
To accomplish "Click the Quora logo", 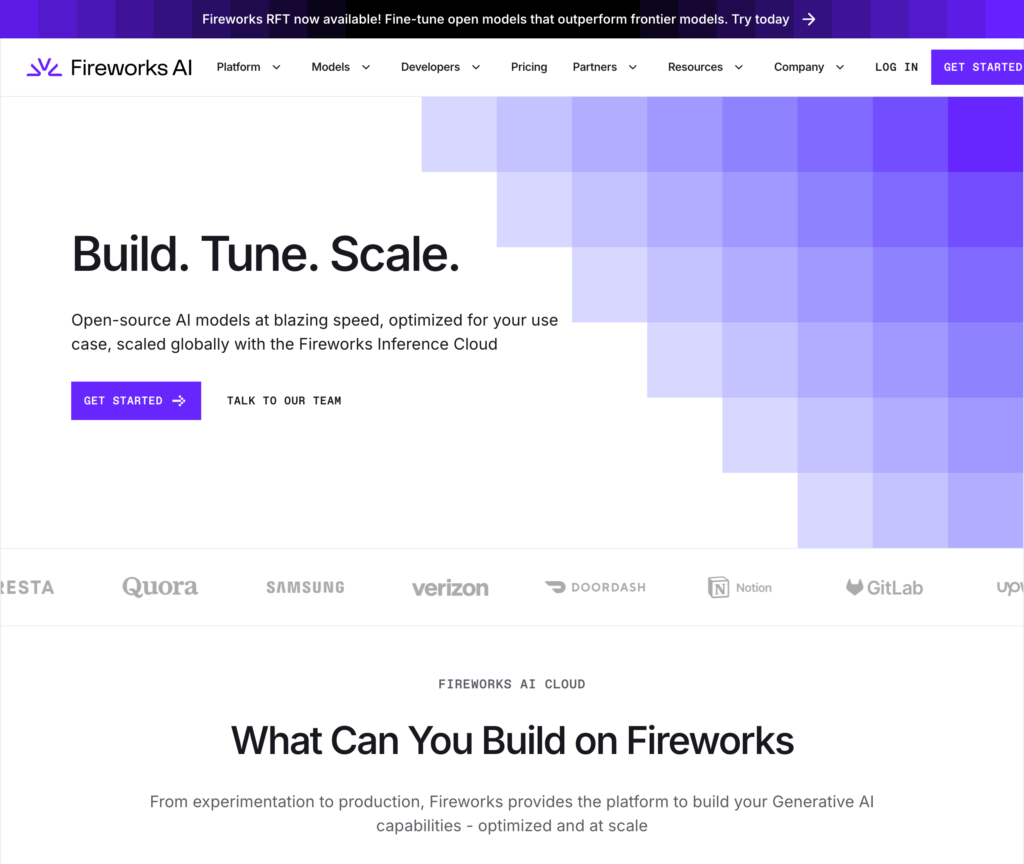I will coord(160,587).
